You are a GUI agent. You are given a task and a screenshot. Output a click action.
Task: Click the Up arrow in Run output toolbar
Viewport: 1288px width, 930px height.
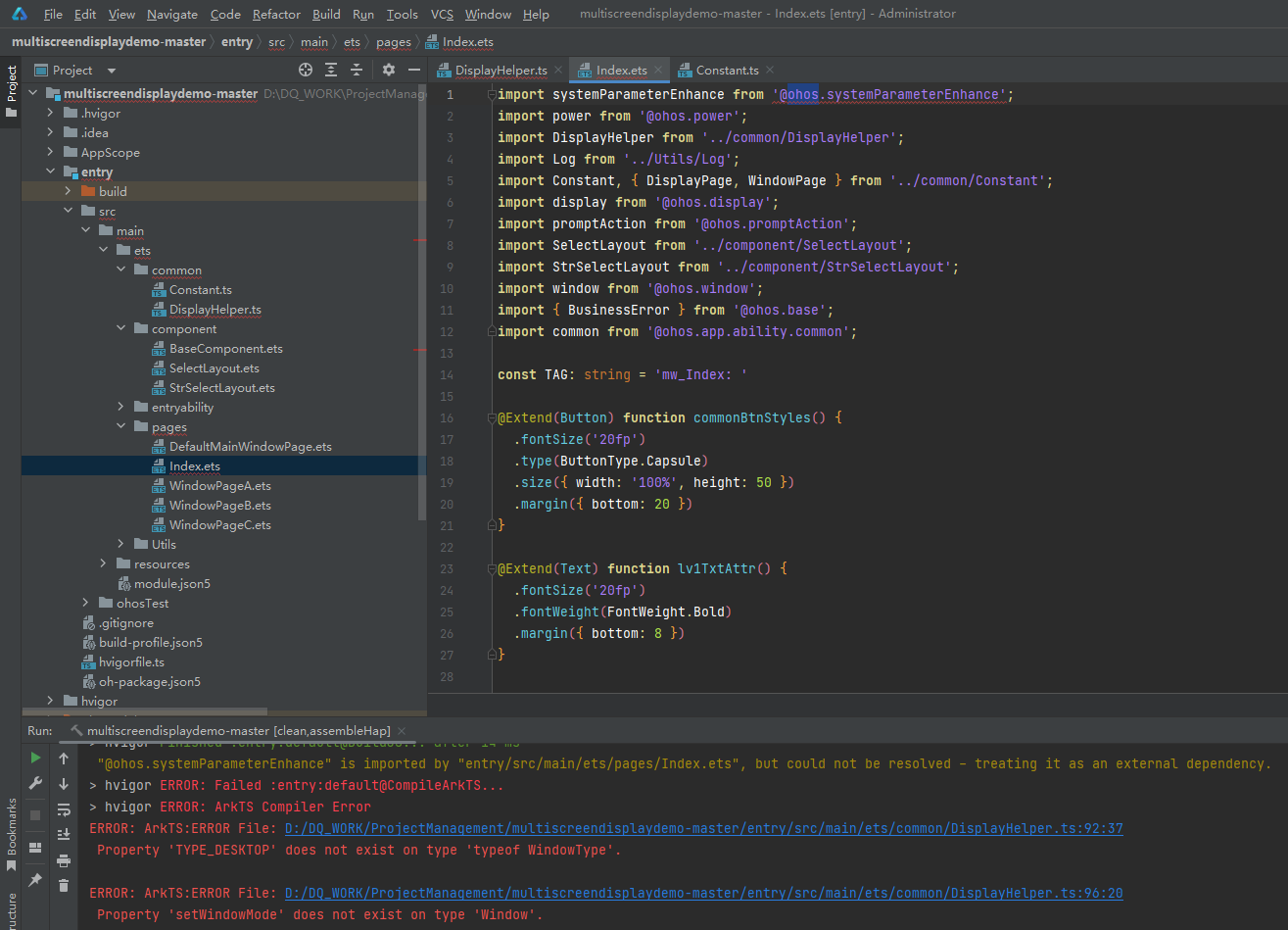coord(64,758)
